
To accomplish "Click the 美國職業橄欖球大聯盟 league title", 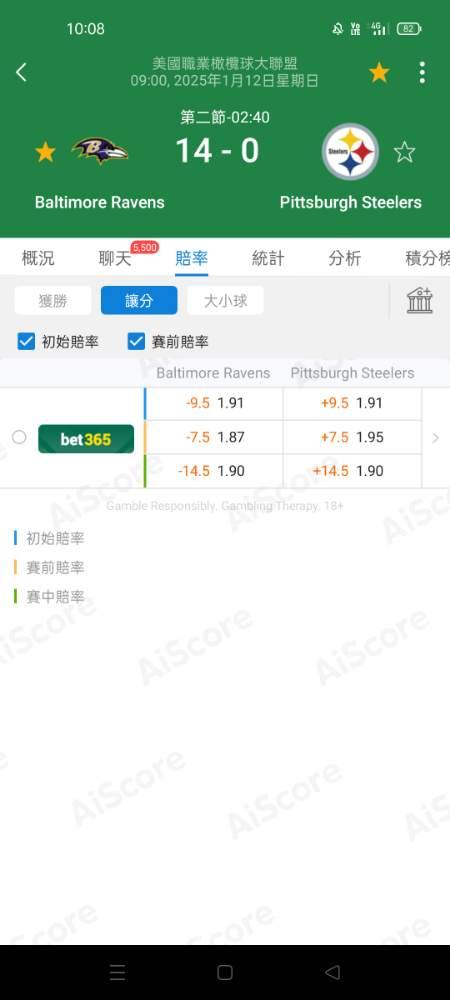I will (225, 64).
